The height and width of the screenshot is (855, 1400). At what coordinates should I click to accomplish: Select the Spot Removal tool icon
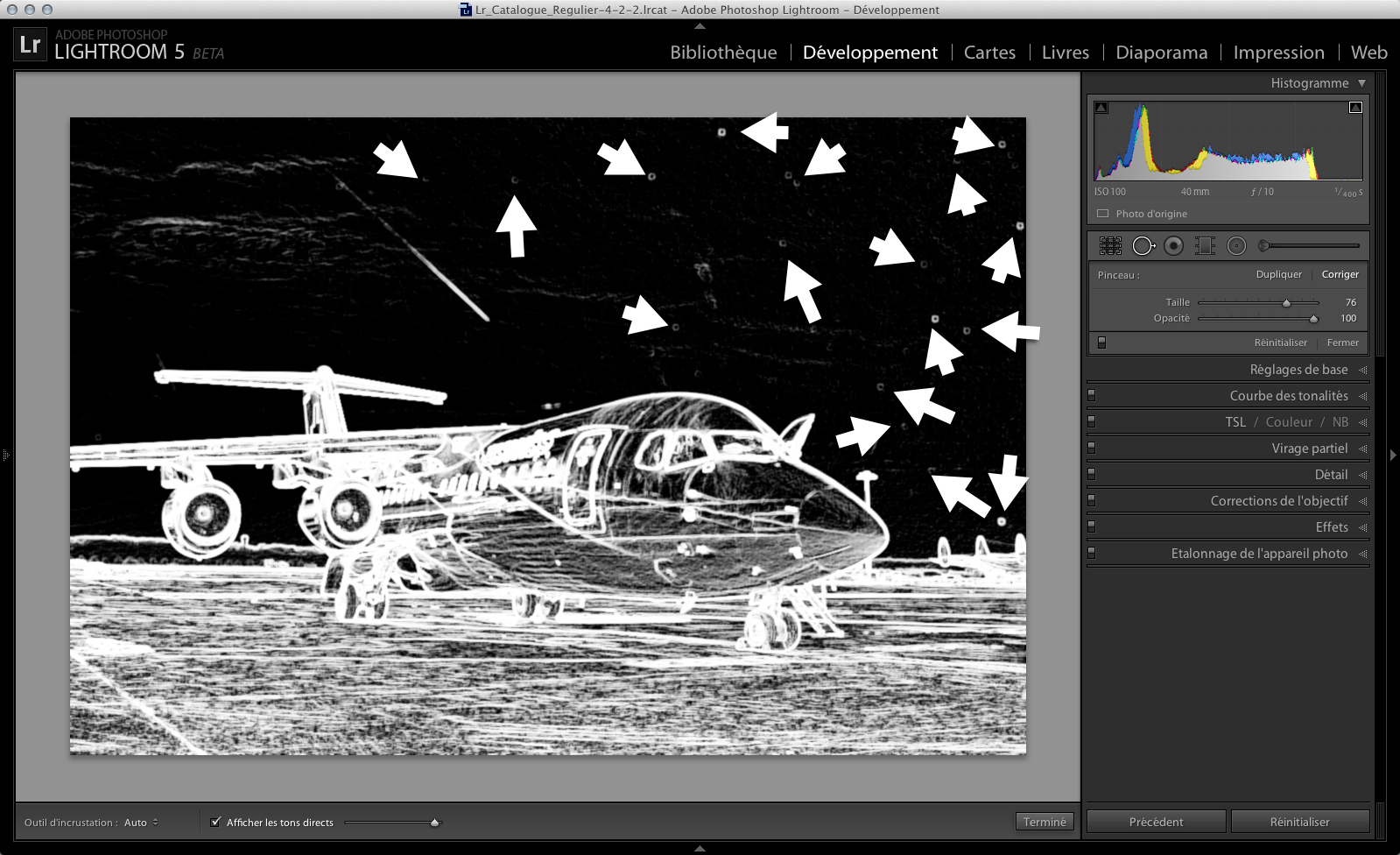(x=1143, y=246)
